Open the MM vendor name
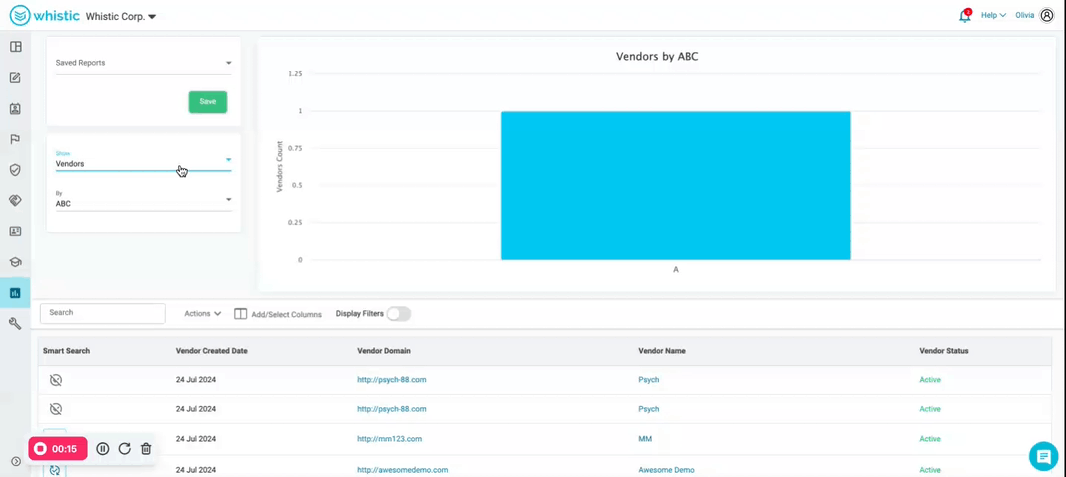Image resolution: width=1066 pixels, height=477 pixels. [645, 439]
